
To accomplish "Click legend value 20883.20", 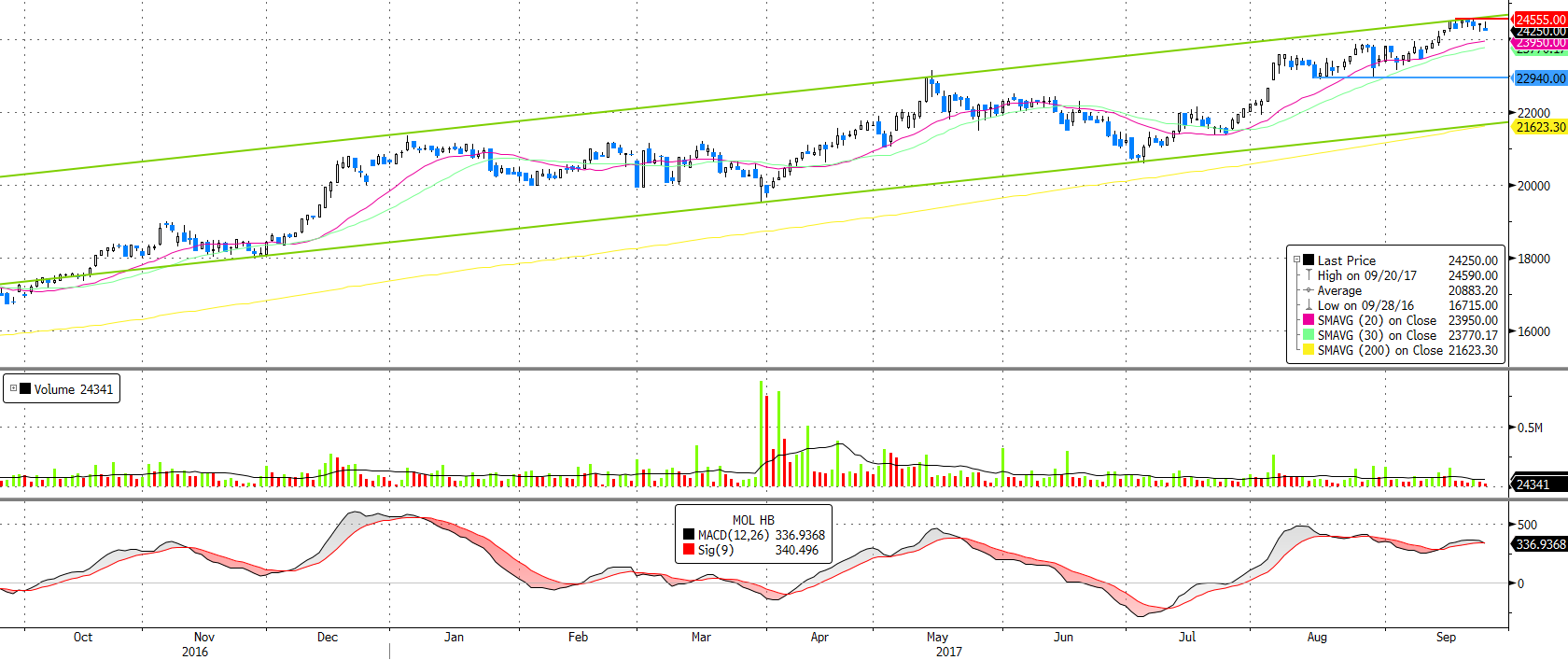I will (x=1473, y=290).
